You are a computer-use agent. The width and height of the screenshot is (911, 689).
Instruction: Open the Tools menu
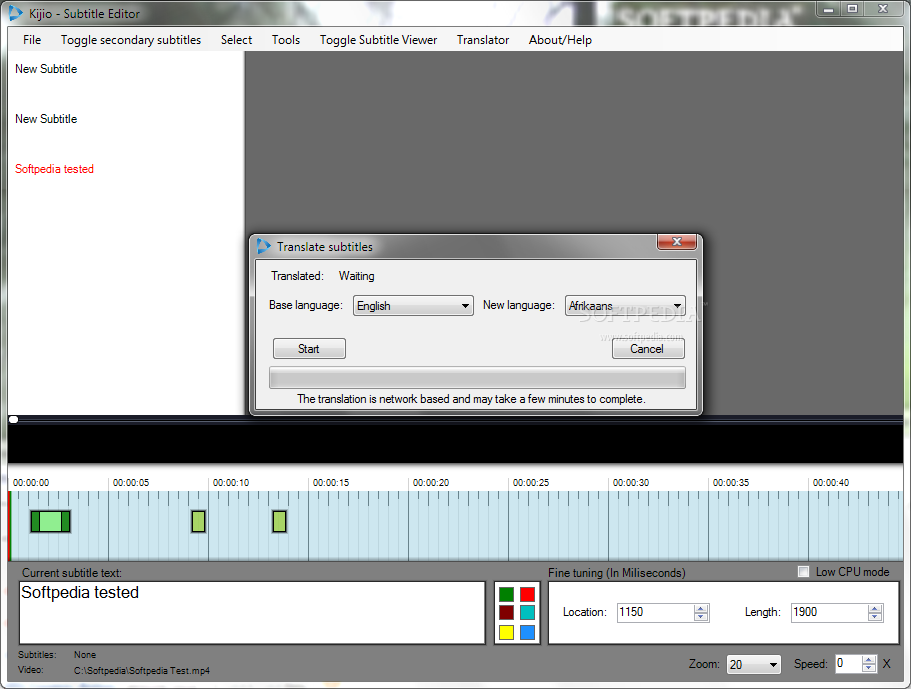tap(286, 40)
